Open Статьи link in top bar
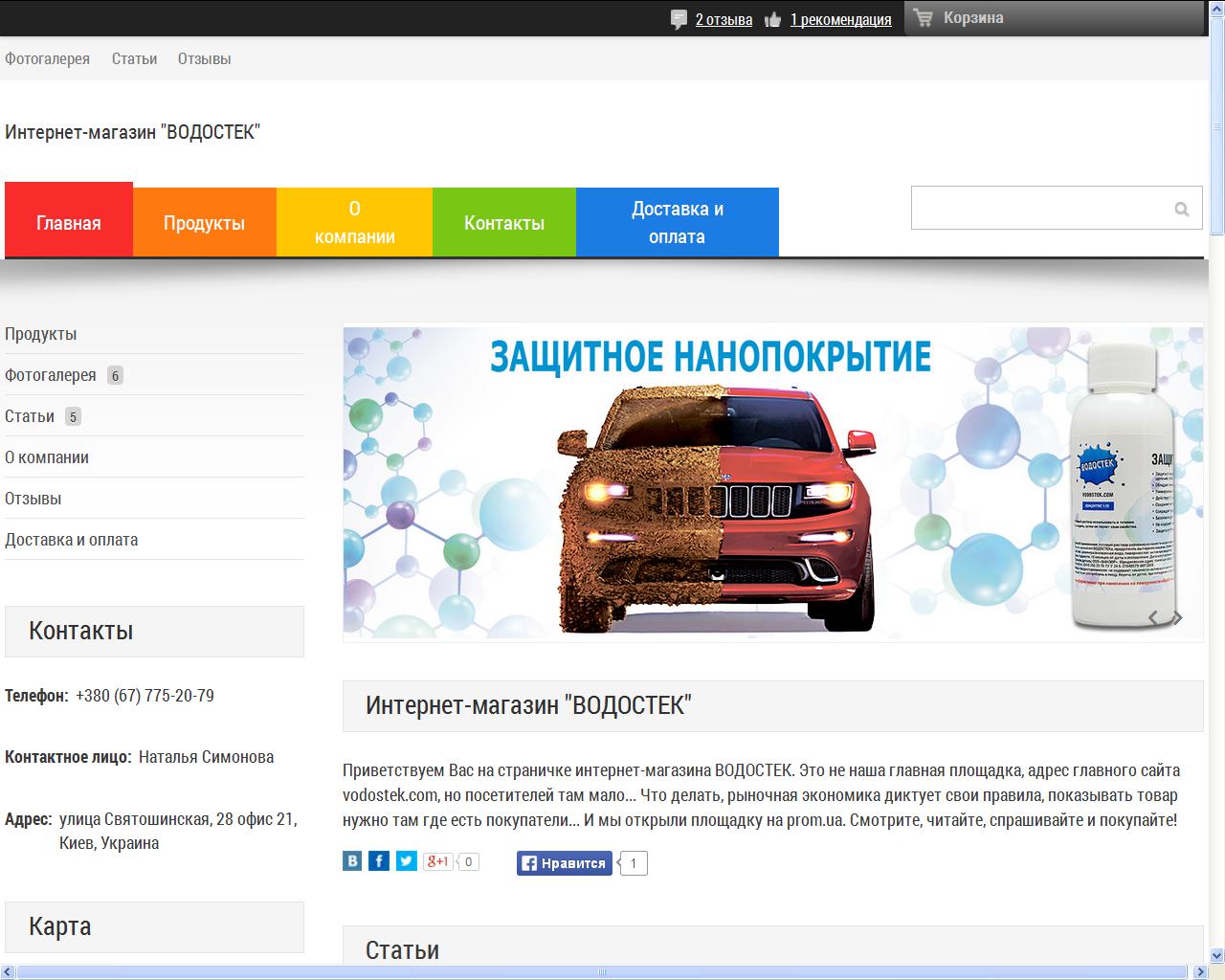The width and height of the screenshot is (1225, 980). tap(134, 58)
